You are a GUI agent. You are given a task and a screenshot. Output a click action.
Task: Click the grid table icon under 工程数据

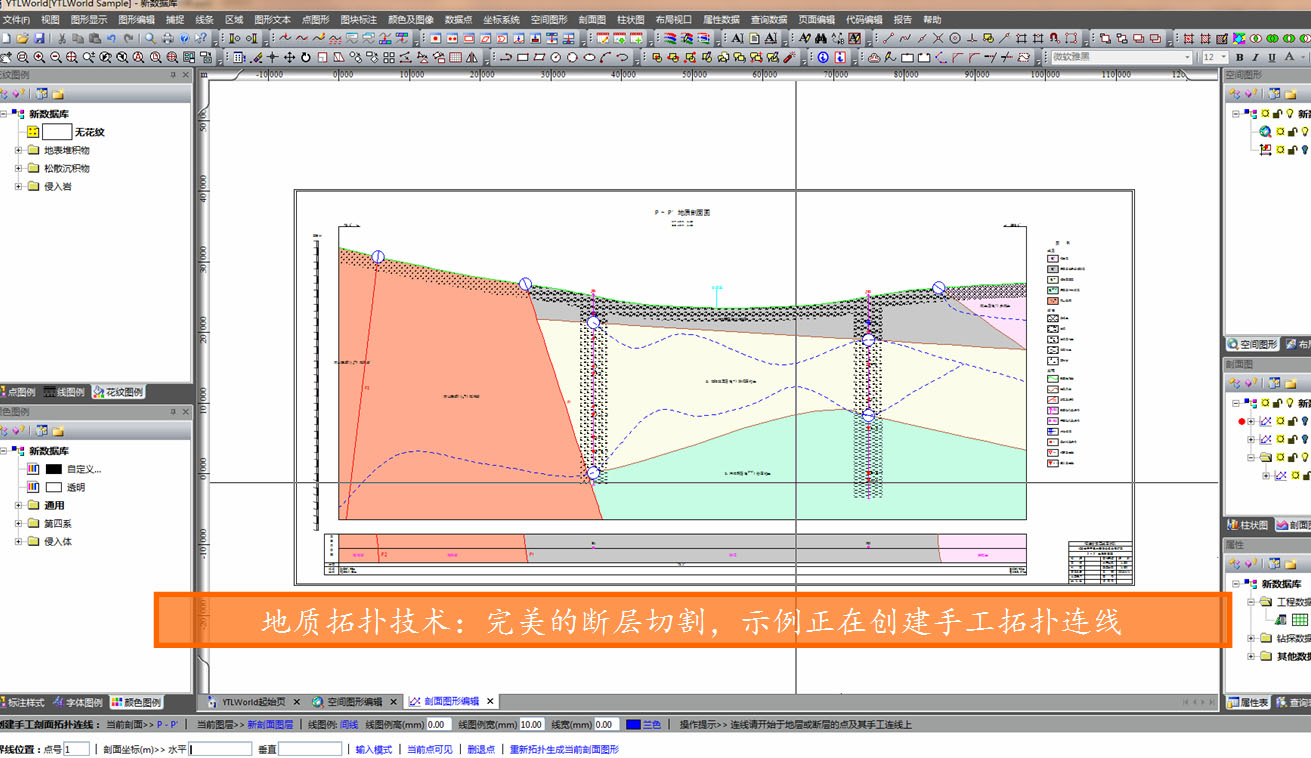click(1300, 620)
